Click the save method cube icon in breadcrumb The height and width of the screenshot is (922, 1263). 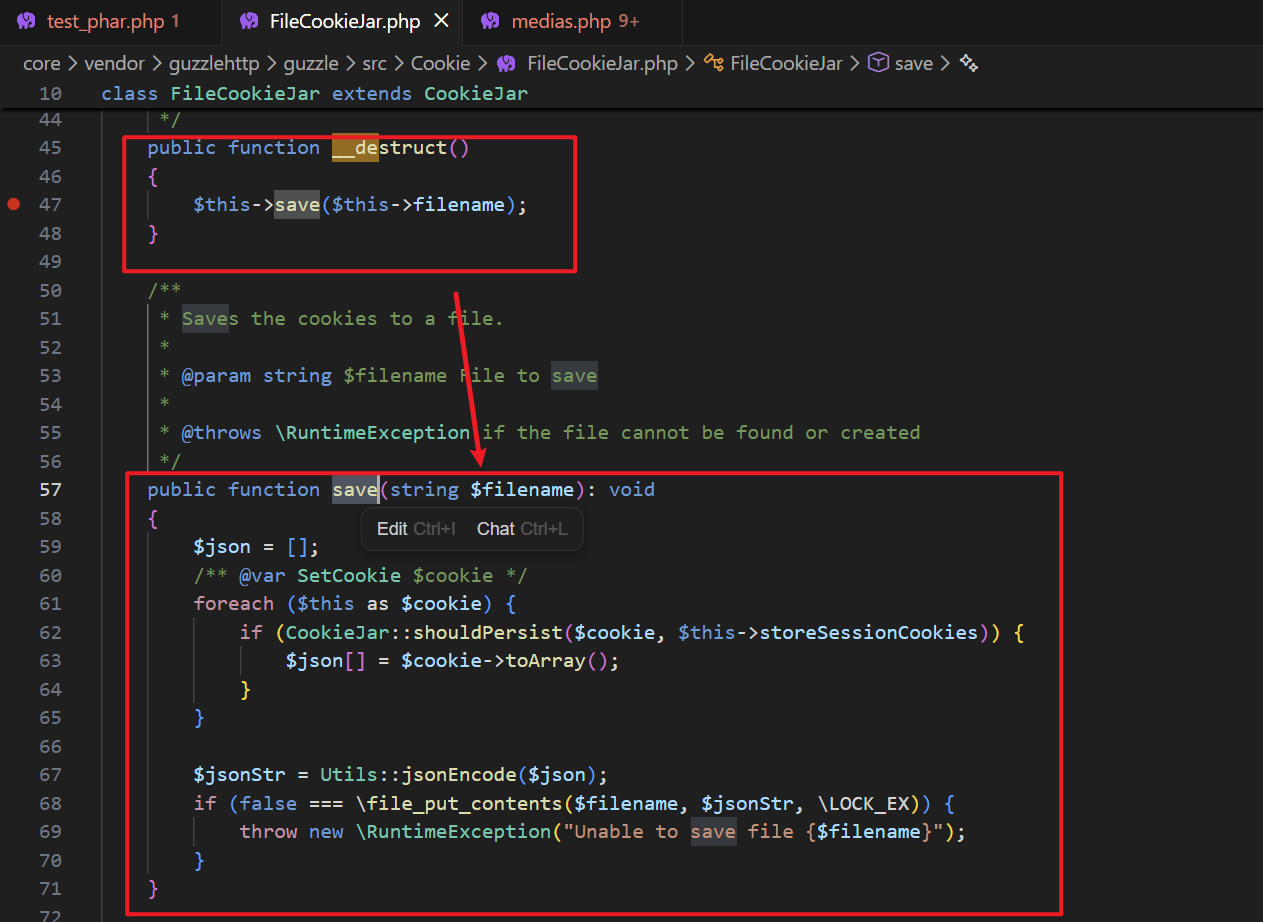878,64
